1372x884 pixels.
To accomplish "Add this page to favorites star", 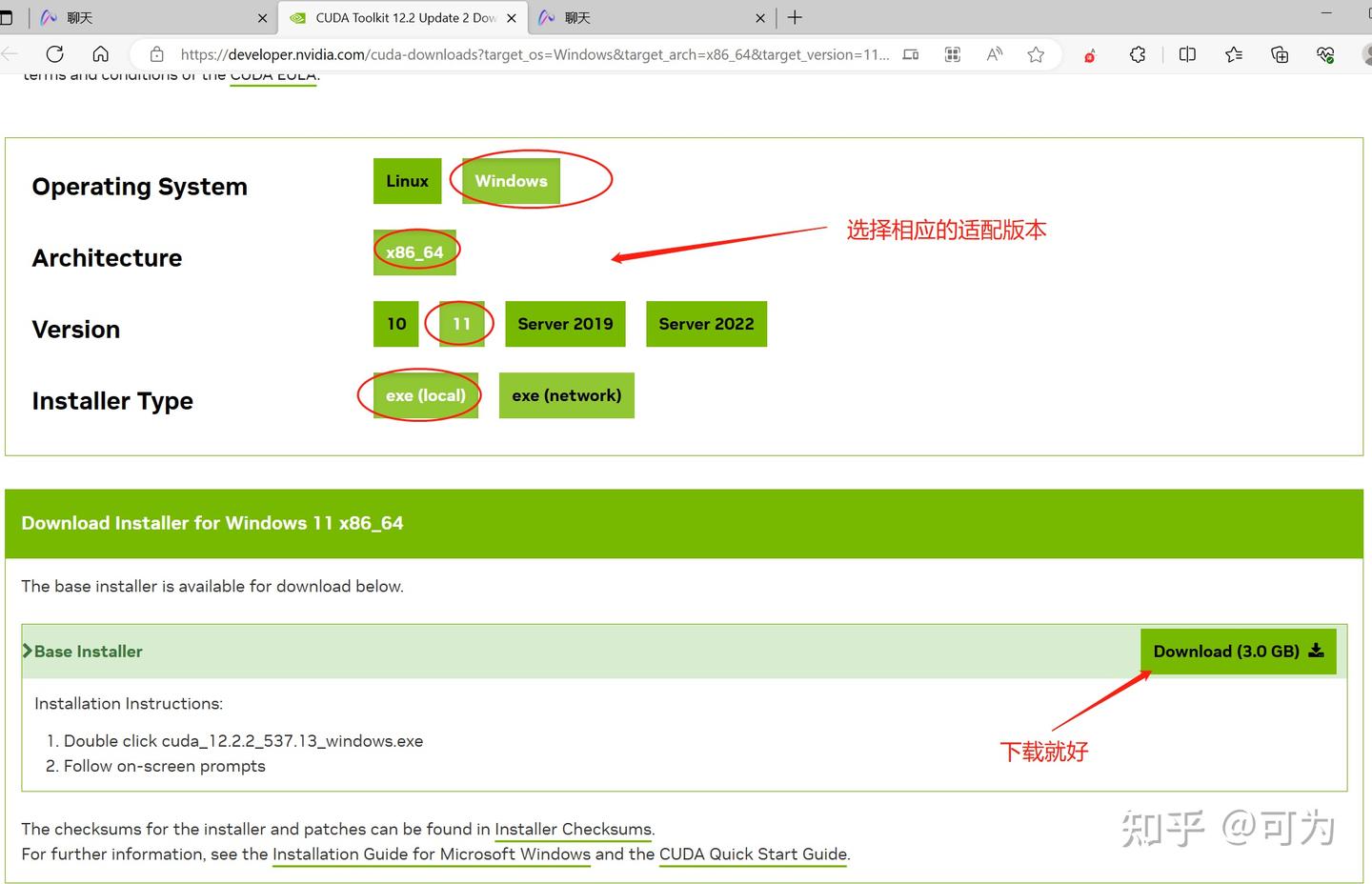I will coord(1036,54).
